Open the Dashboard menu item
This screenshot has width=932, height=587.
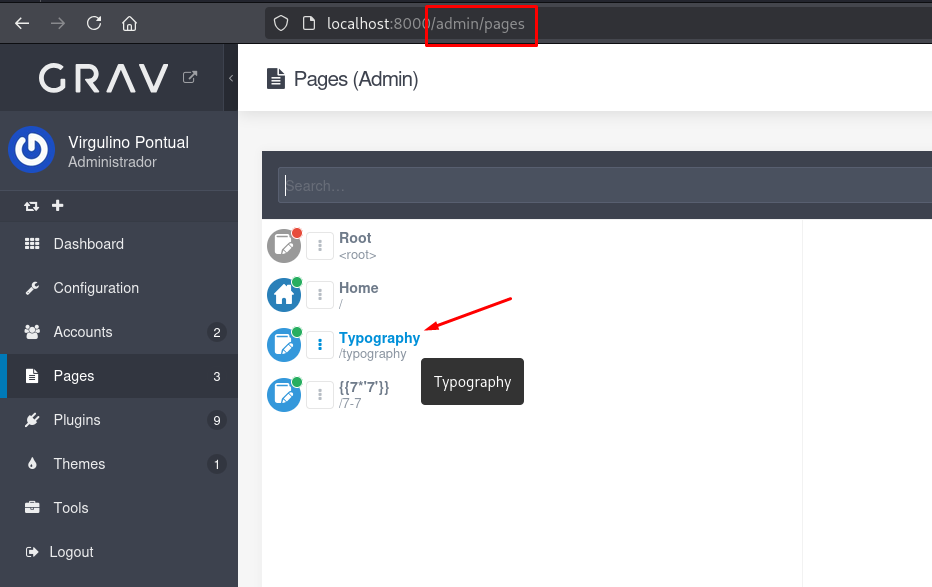88,244
